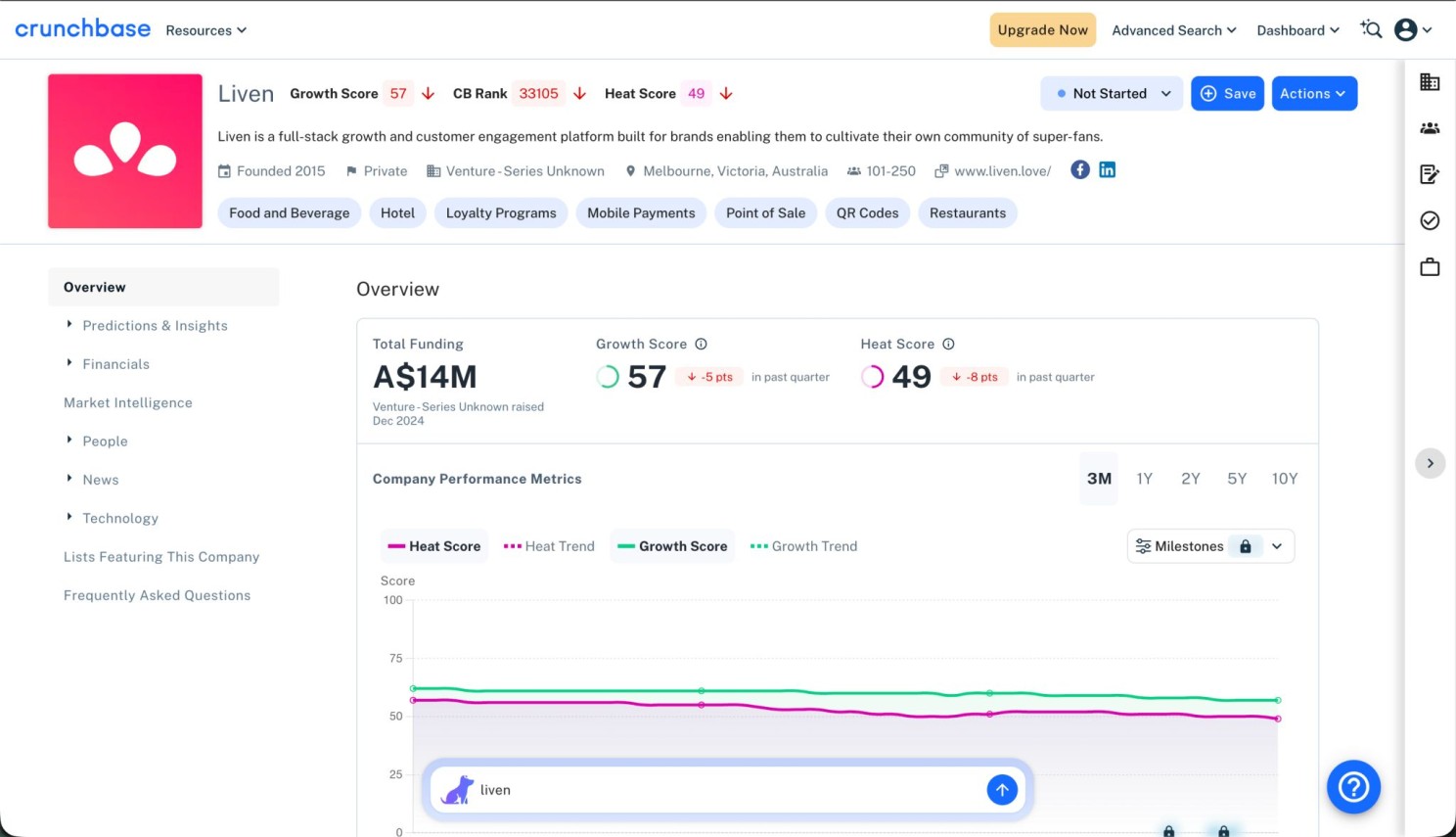Open Liven's LinkedIn page icon
The width and height of the screenshot is (1456, 837).
tap(1108, 169)
